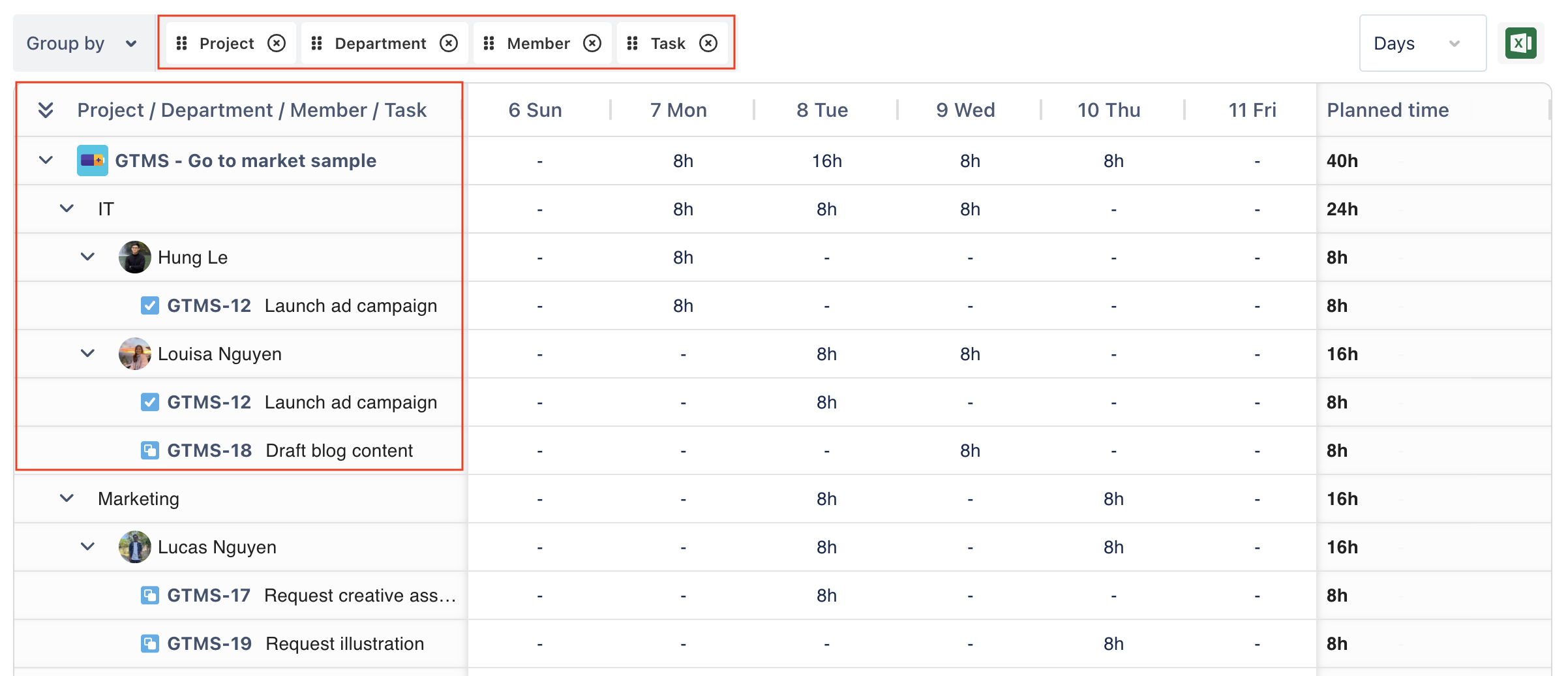The height and width of the screenshot is (676, 1568).
Task: Open the GTMS-19 issue link
Action: 209,643
